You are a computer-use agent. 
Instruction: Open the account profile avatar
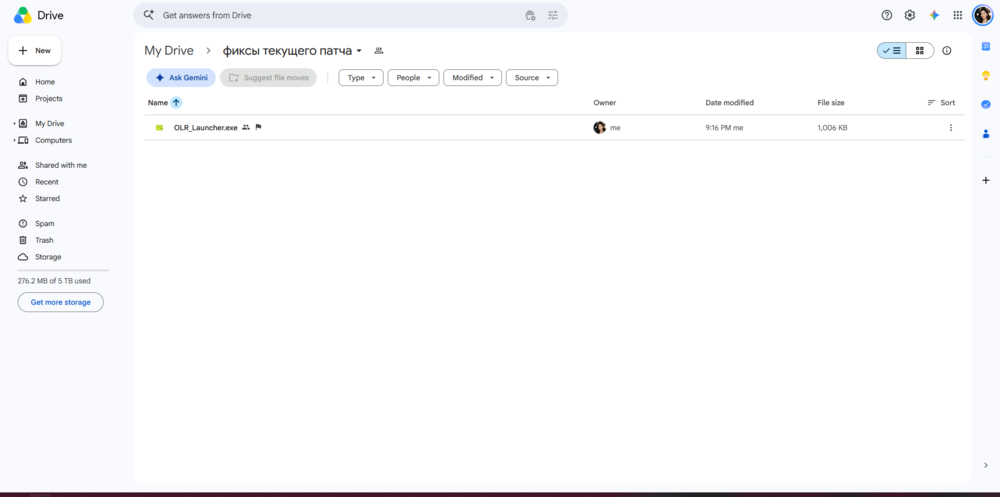click(982, 15)
